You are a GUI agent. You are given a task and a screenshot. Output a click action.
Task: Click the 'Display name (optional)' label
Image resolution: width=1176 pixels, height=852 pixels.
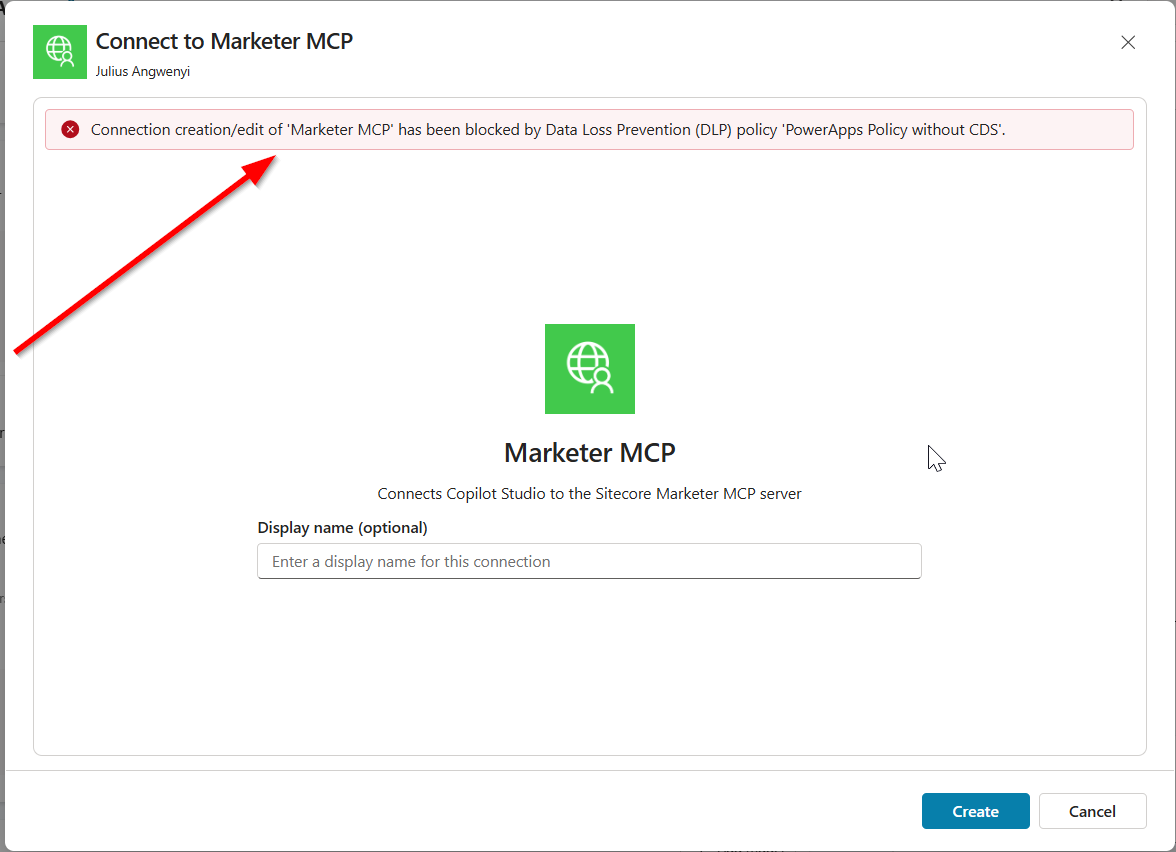click(342, 527)
